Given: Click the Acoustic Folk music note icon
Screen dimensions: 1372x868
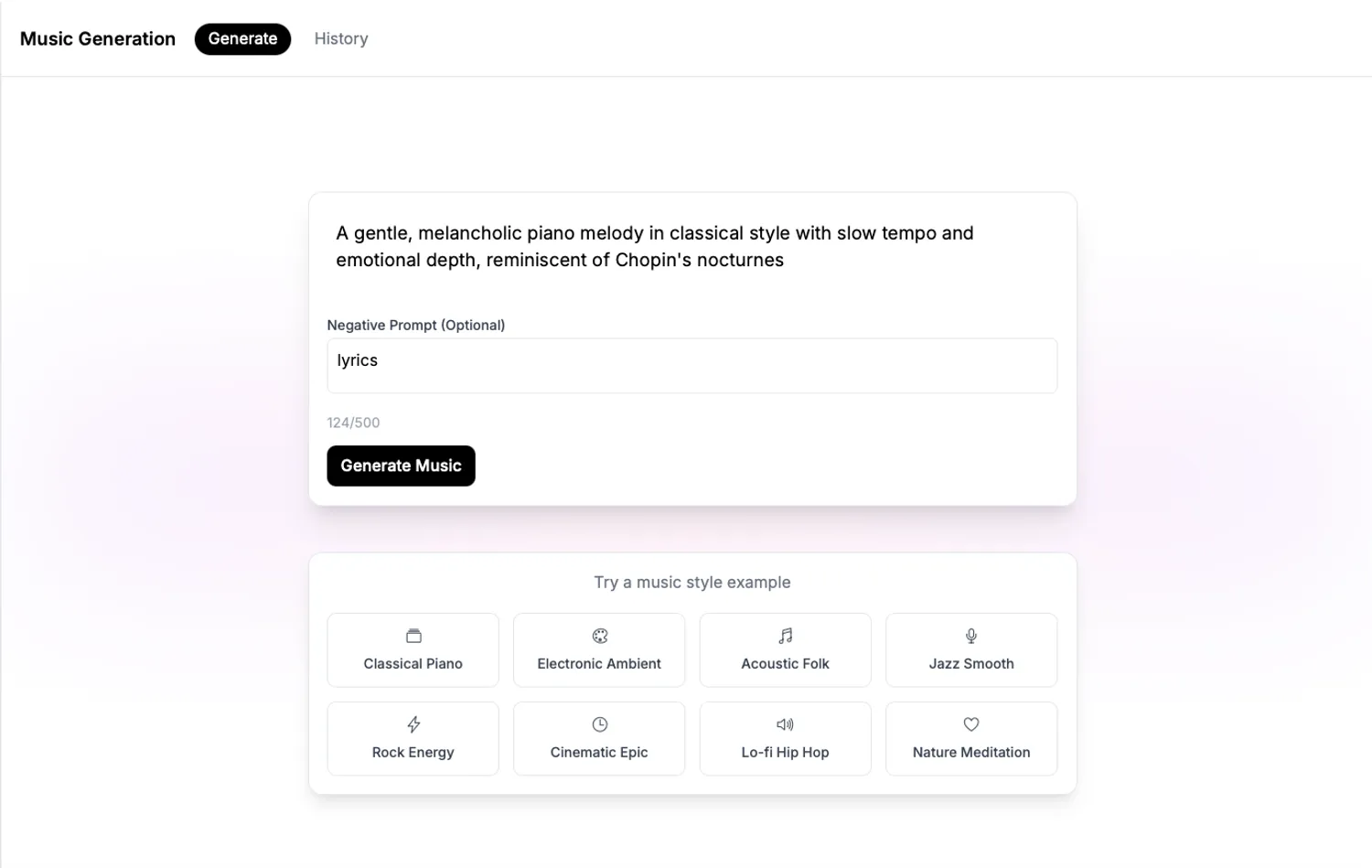Looking at the screenshot, I should (x=786, y=636).
